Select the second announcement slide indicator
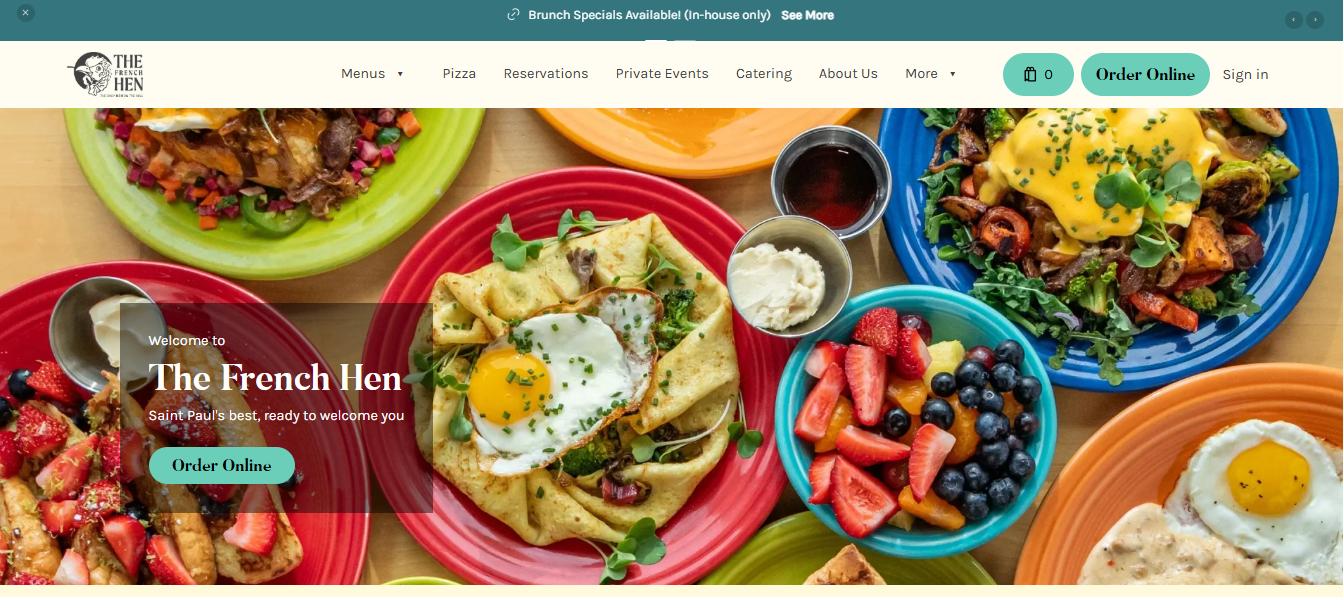 coord(685,41)
